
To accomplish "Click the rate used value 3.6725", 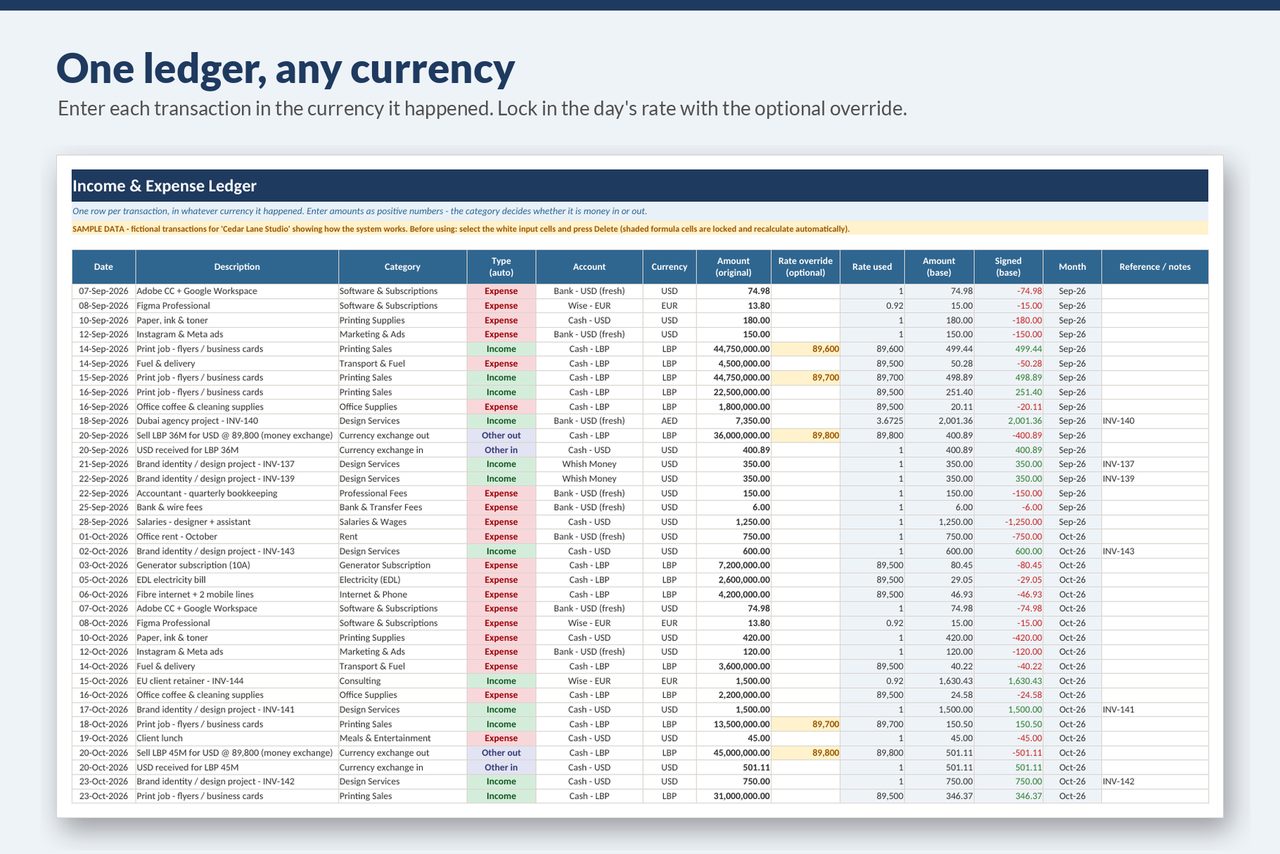I will (x=872, y=421).
